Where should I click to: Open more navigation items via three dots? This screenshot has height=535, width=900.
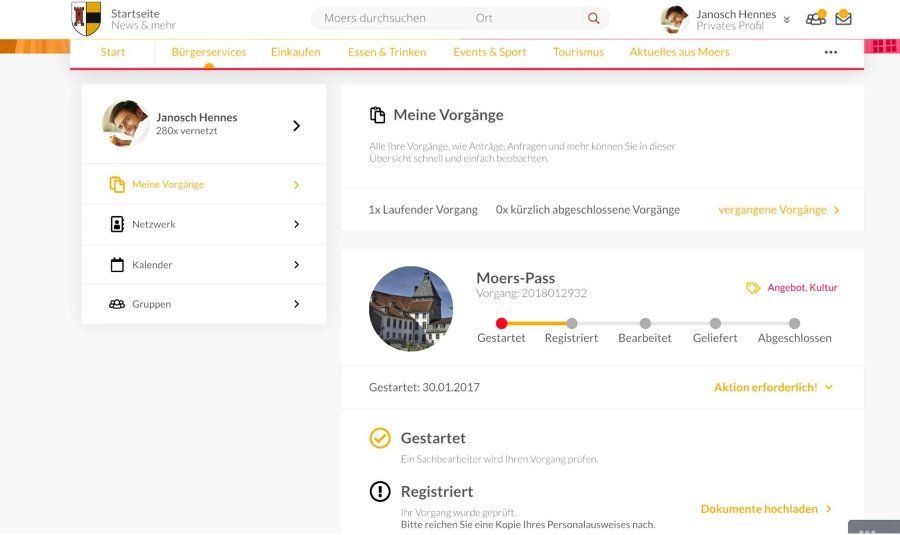[x=831, y=52]
